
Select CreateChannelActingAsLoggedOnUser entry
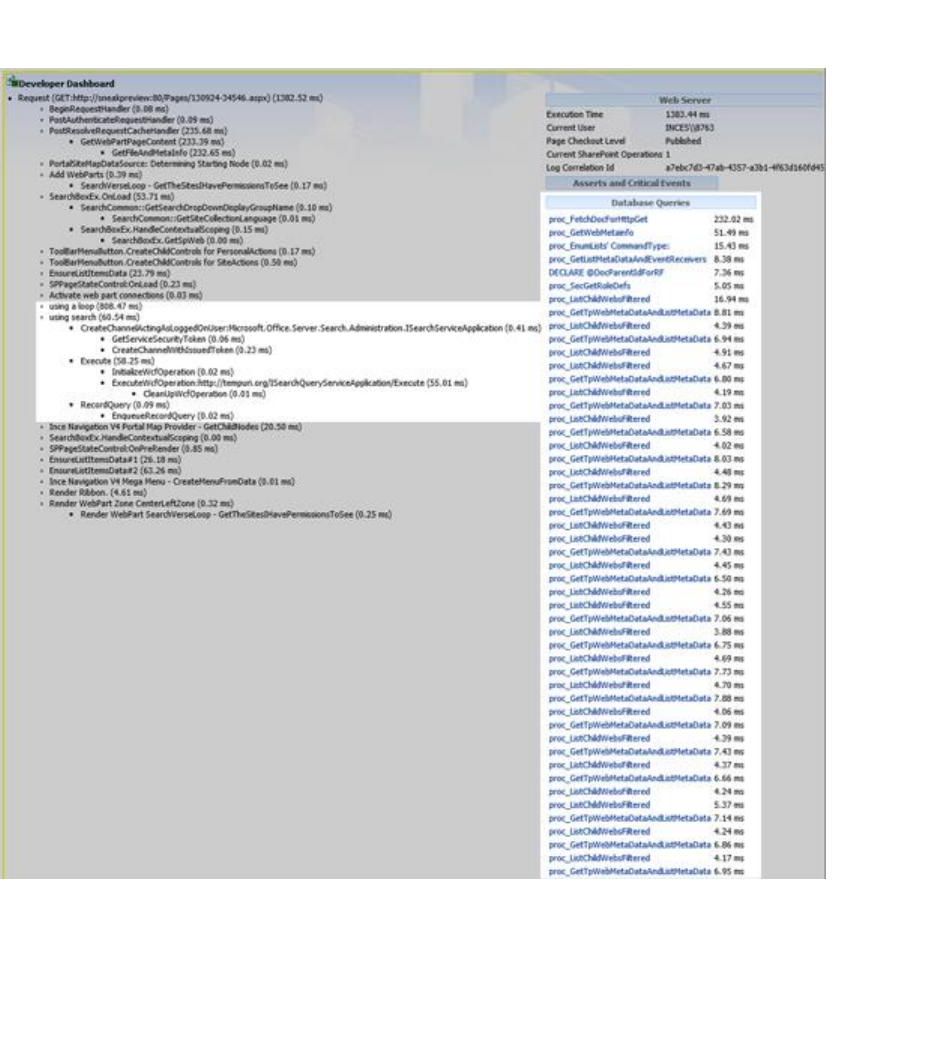click(310, 328)
